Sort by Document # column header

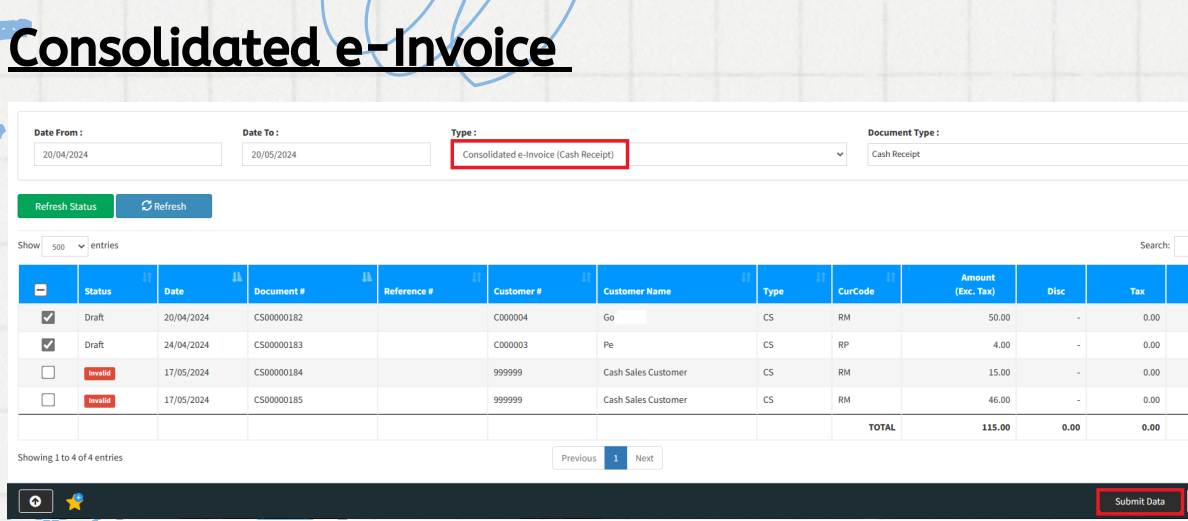click(x=312, y=285)
